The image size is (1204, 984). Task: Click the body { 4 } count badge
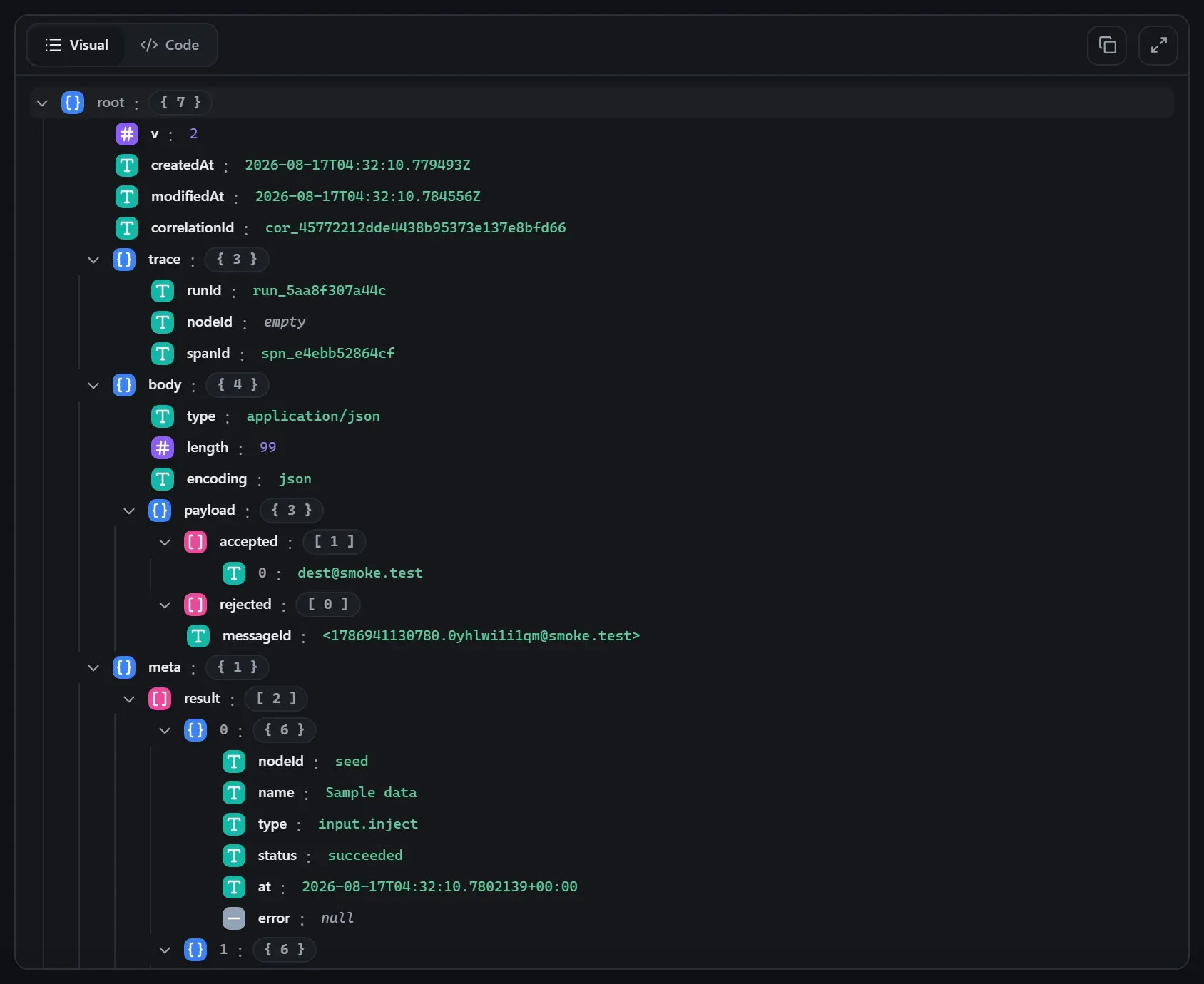coord(238,385)
